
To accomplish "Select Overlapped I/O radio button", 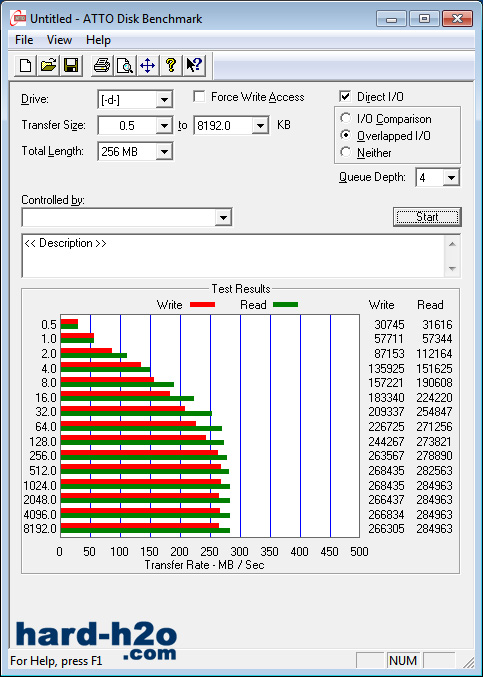I will [345, 135].
